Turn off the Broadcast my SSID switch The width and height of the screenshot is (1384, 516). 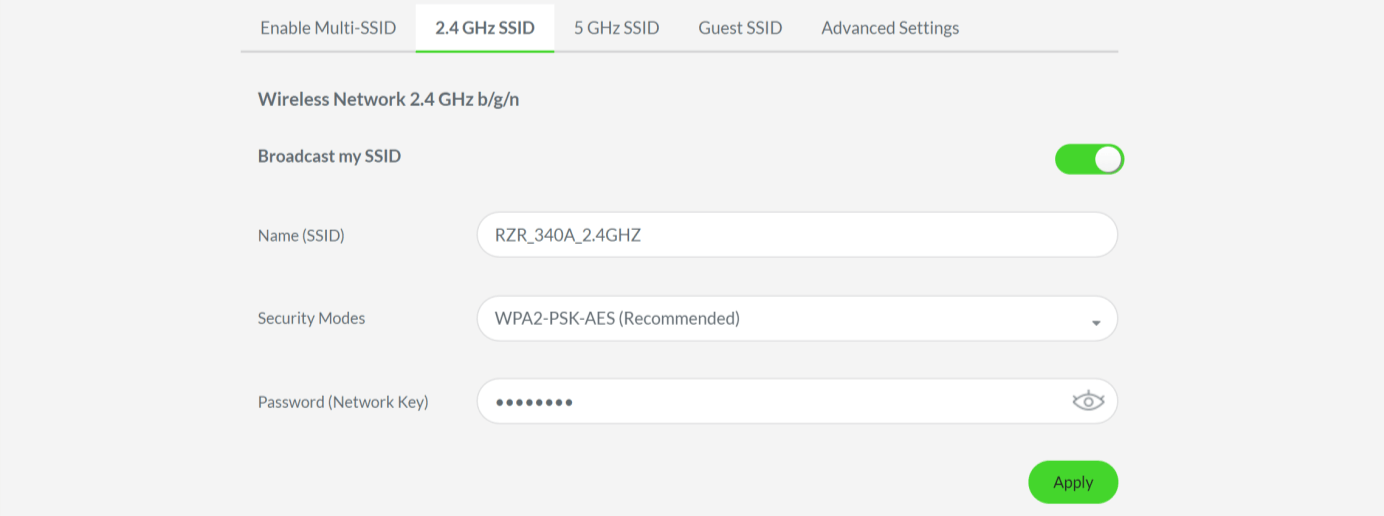click(1089, 159)
